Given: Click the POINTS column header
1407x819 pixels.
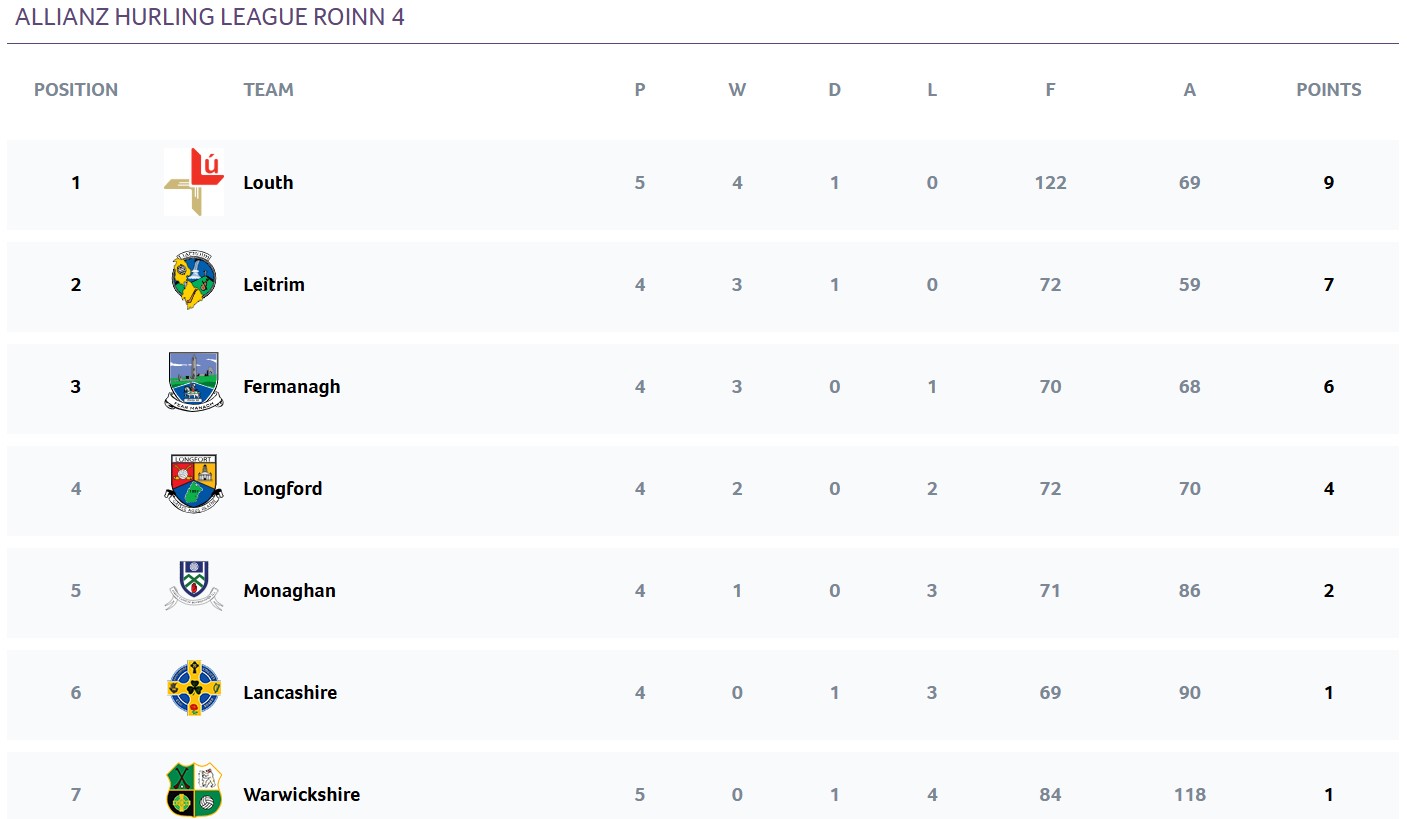Looking at the screenshot, I should point(1329,89).
